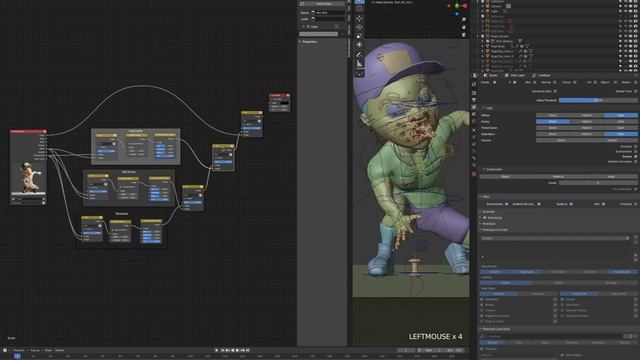Toggle the Denoising override checkbox
Screen dimensions: 640x360
[x=485, y=218]
